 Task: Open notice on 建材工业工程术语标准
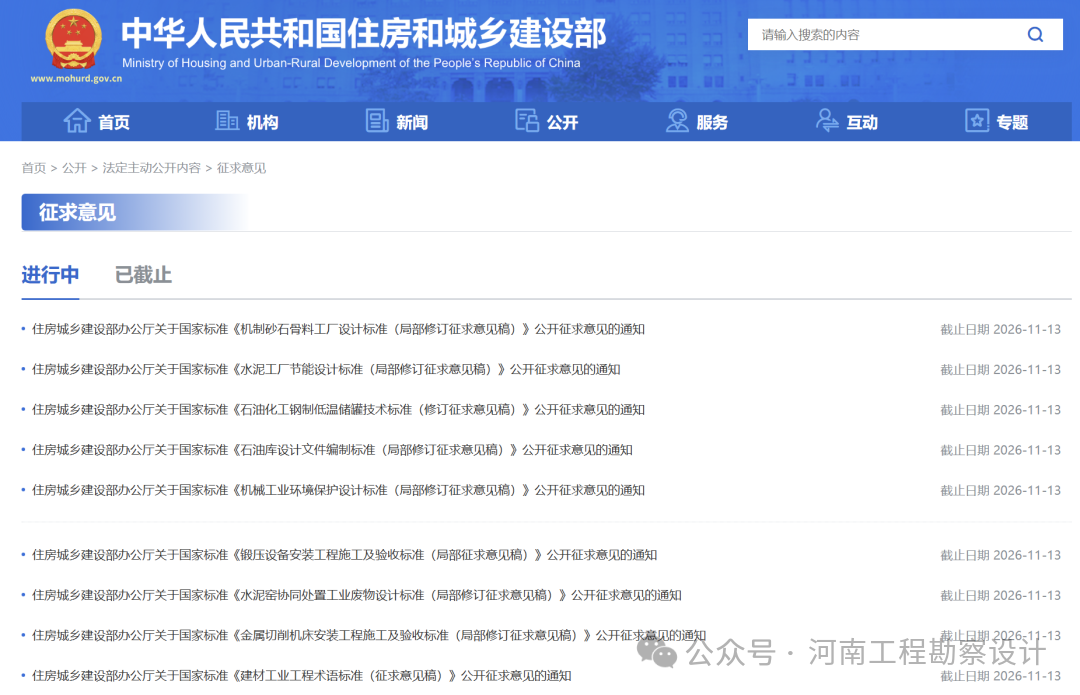302,676
